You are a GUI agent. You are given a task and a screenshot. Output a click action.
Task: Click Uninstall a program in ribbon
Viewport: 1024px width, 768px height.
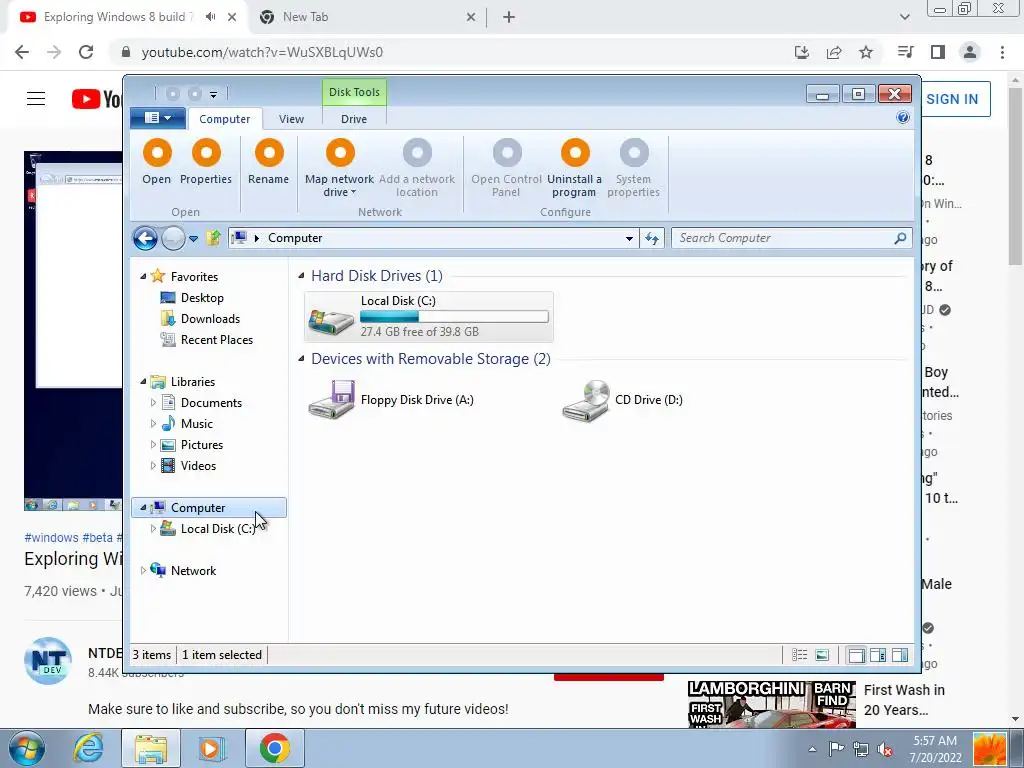[575, 167]
